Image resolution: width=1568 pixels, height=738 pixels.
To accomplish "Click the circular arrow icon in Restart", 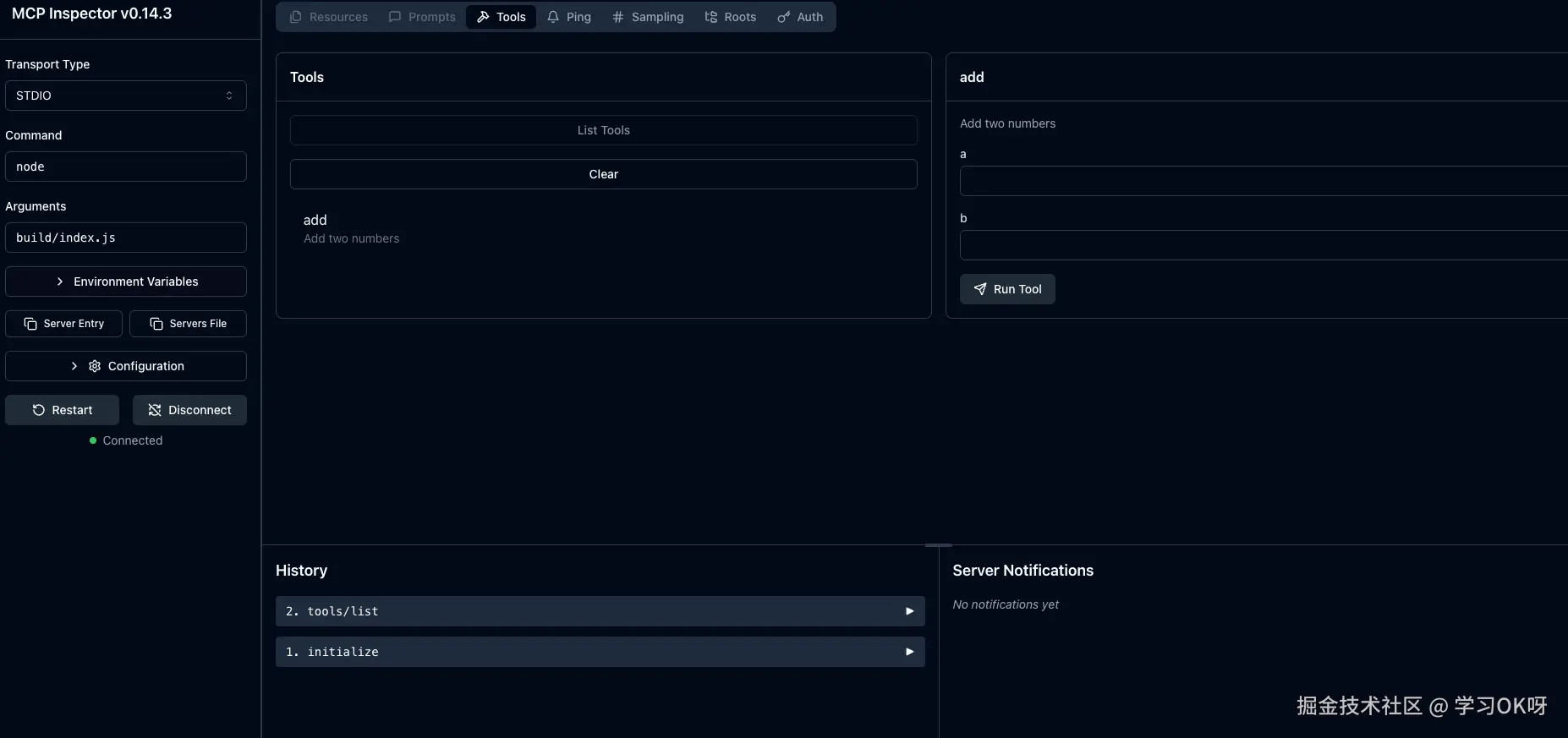I will click(x=39, y=410).
